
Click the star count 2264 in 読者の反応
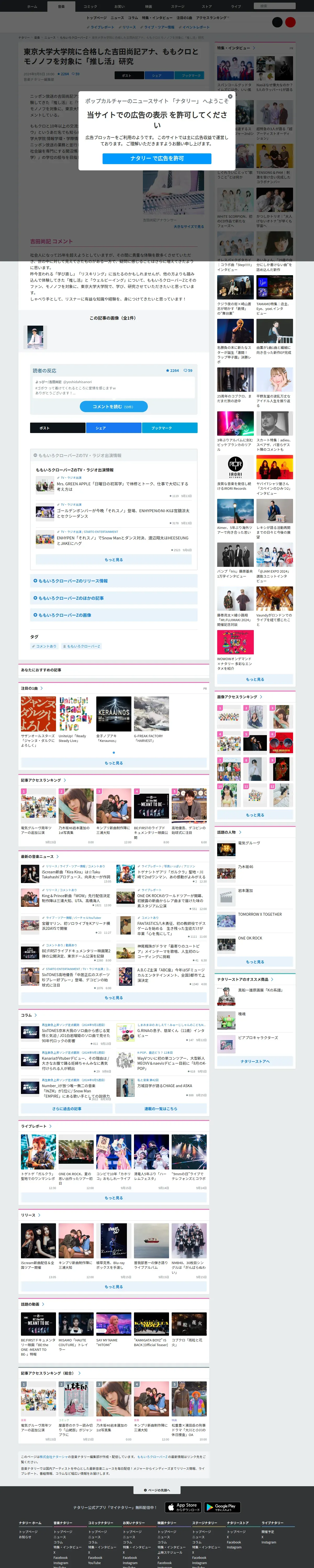click(x=172, y=370)
